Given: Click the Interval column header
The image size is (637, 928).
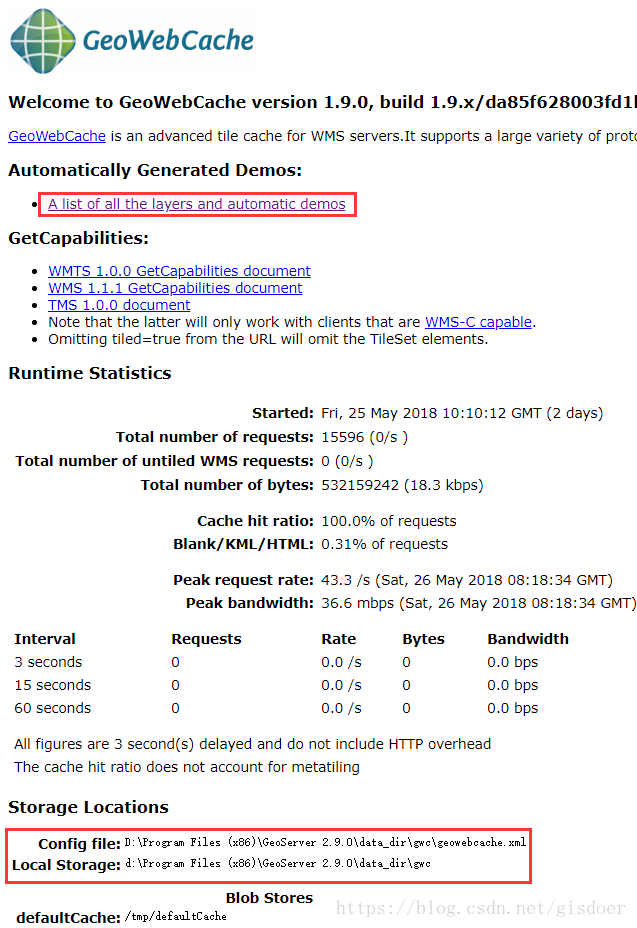Looking at the screenshot, I should [45, 639].
